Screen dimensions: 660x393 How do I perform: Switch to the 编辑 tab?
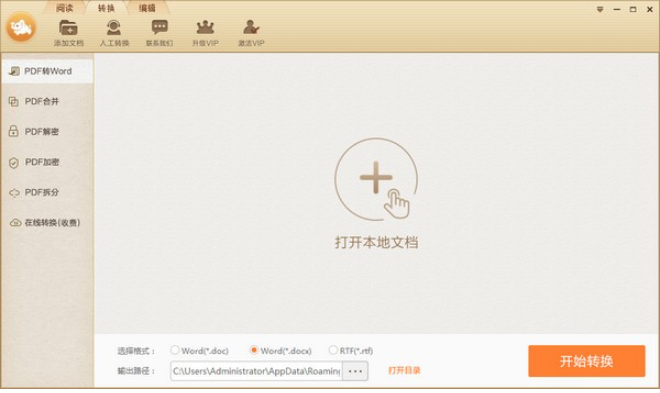[x=147, y=8]
